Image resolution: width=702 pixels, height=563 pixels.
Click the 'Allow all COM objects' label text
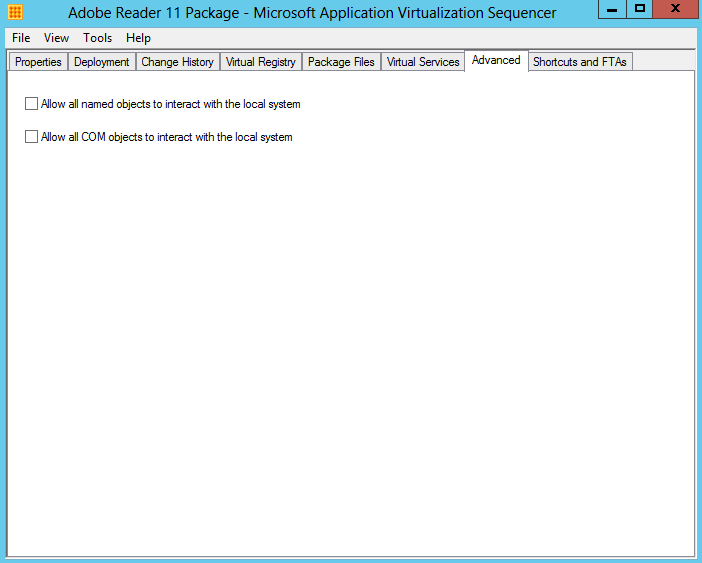click(x=167, y=137)
